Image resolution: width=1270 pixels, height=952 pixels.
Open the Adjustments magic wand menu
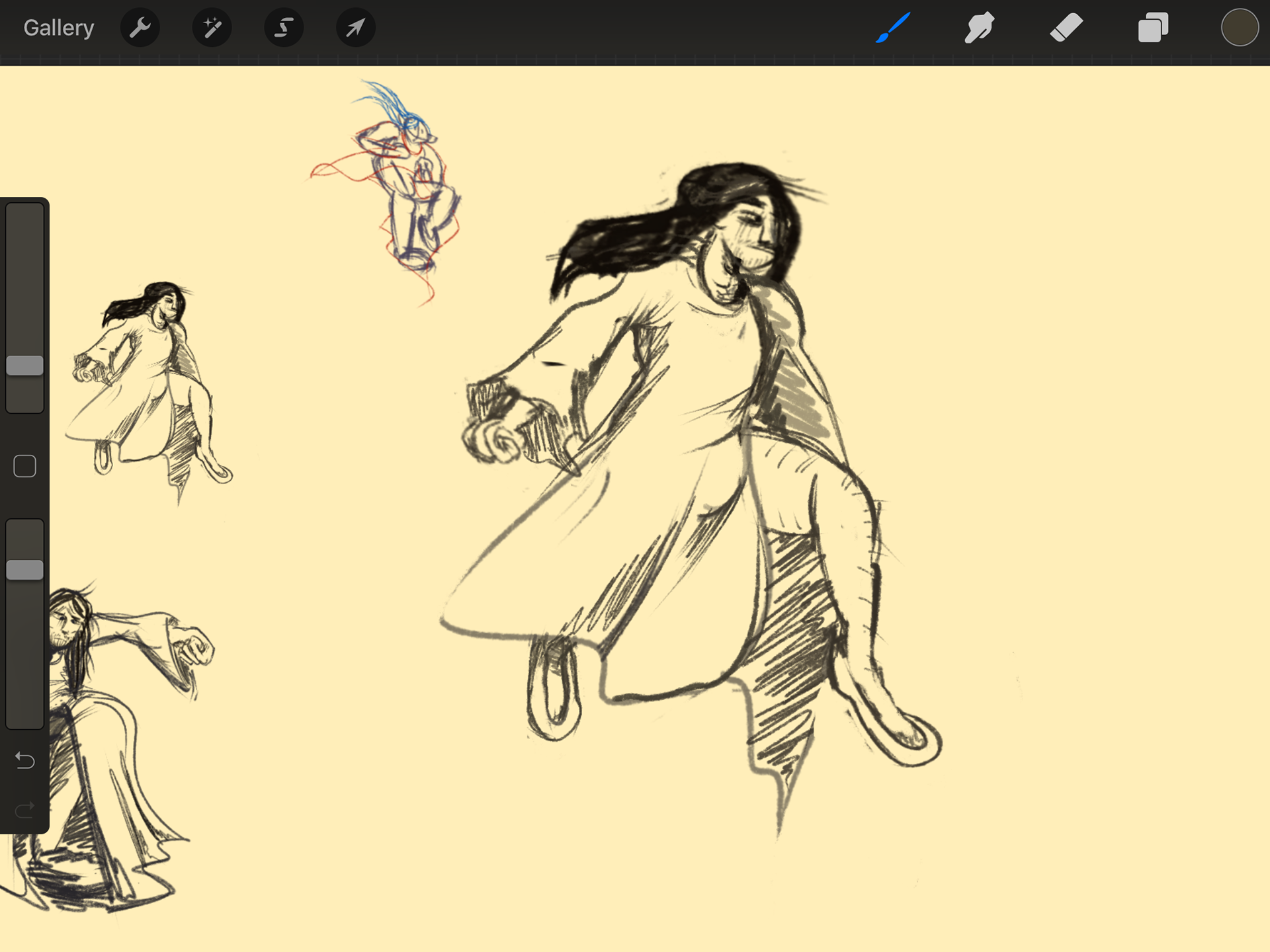(x=212, y=28)
